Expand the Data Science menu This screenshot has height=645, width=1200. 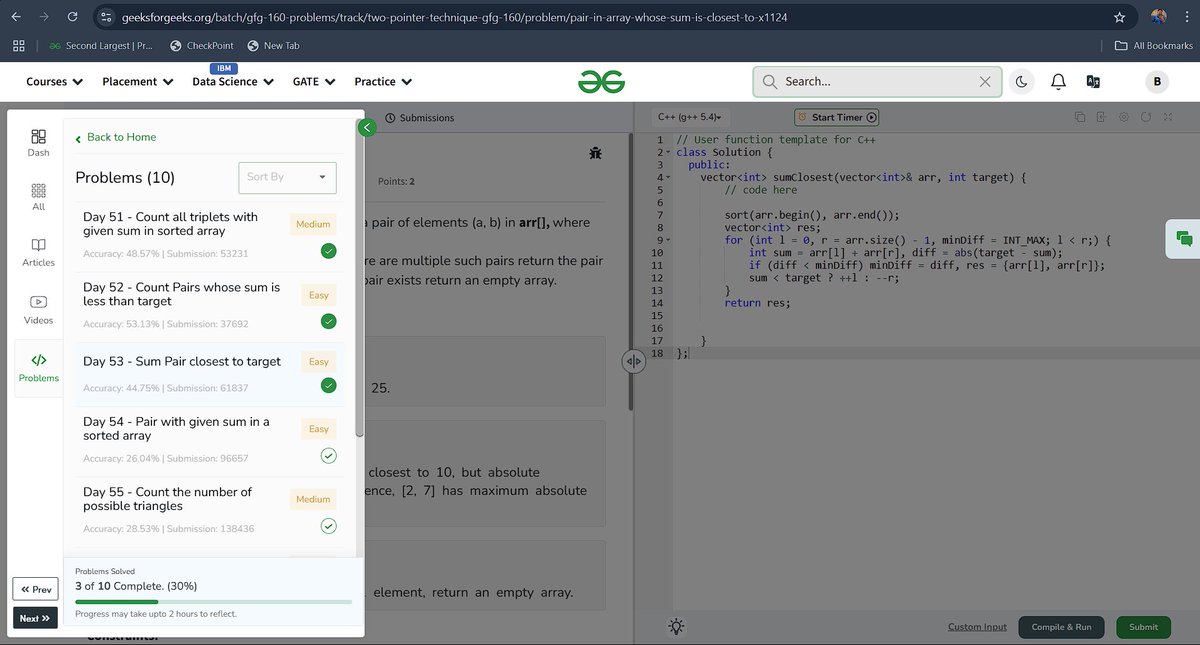[233, 82]
